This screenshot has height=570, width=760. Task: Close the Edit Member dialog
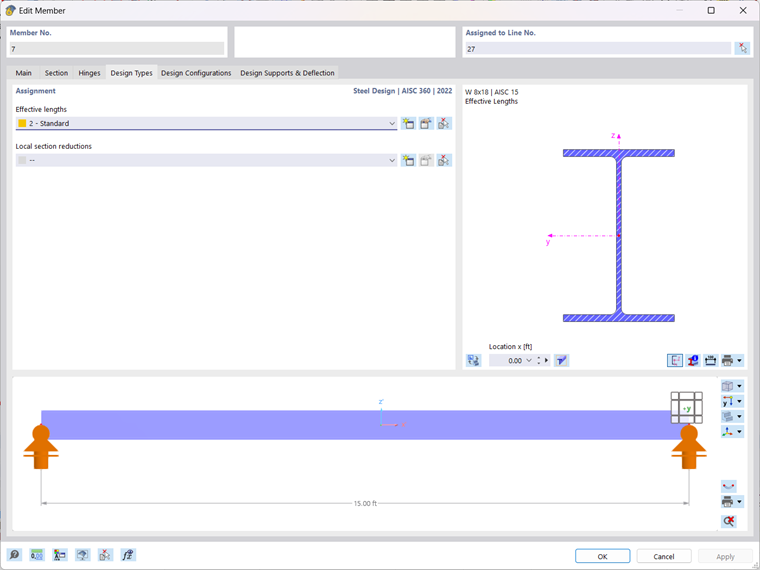(743, 10)
